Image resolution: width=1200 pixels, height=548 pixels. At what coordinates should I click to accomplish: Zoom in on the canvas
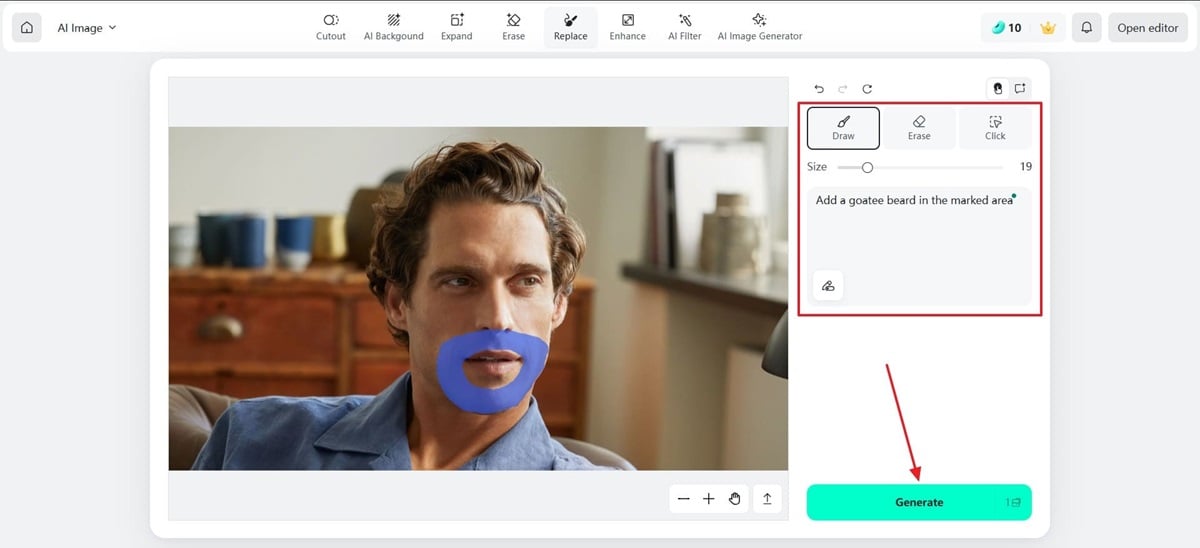pyautogui.click(x=708, y=498)
